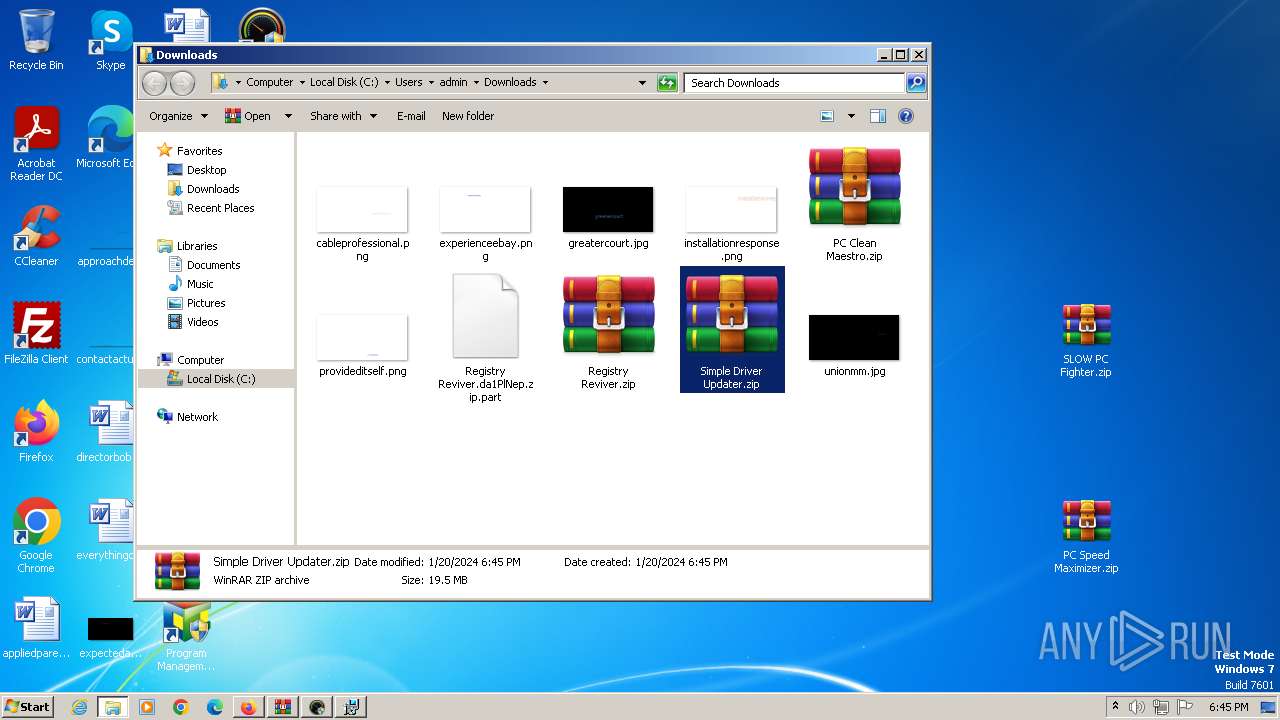Select Local Disk (C:) in the tree
1280x720 pixels.
click(220, 379)
